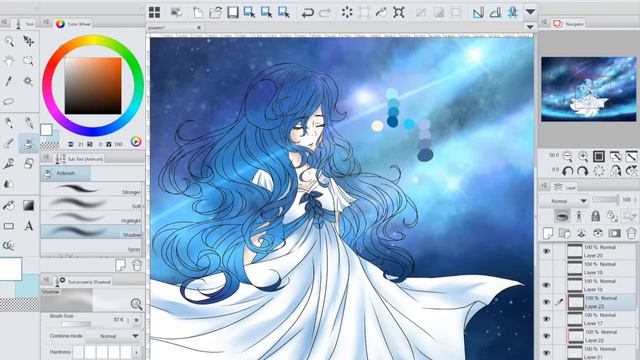Select the Gradient tool
The image size is (640, 360).
point(28,205)
